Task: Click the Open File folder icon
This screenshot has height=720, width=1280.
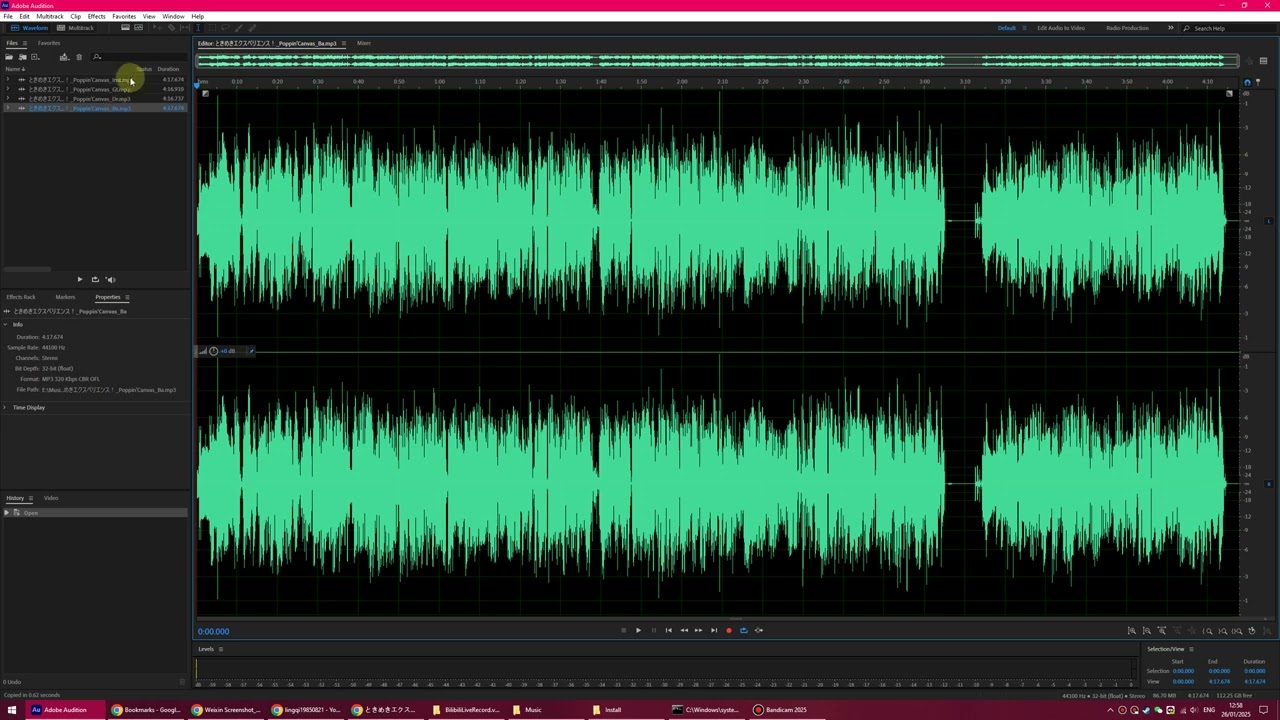Action: click(x=9, y=57)
